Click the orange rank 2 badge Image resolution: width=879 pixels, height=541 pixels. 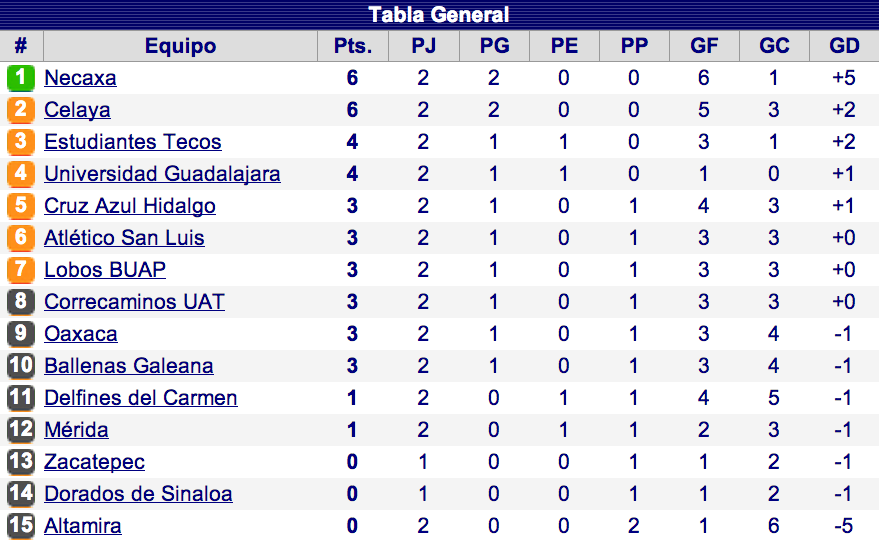click(x=21, y=110)
